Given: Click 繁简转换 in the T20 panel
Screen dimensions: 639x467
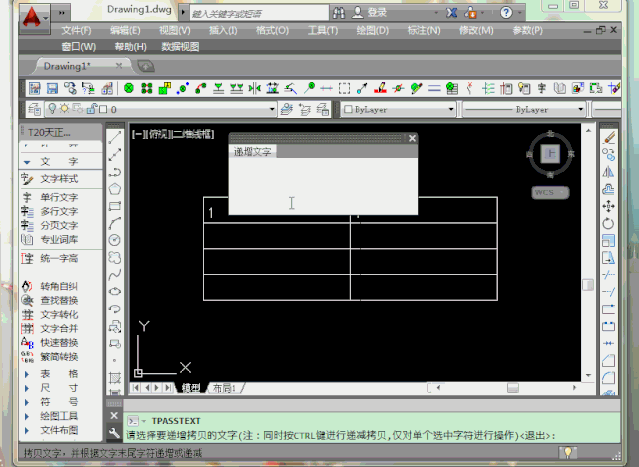Looking at the screenshot, I should point(59,357).
